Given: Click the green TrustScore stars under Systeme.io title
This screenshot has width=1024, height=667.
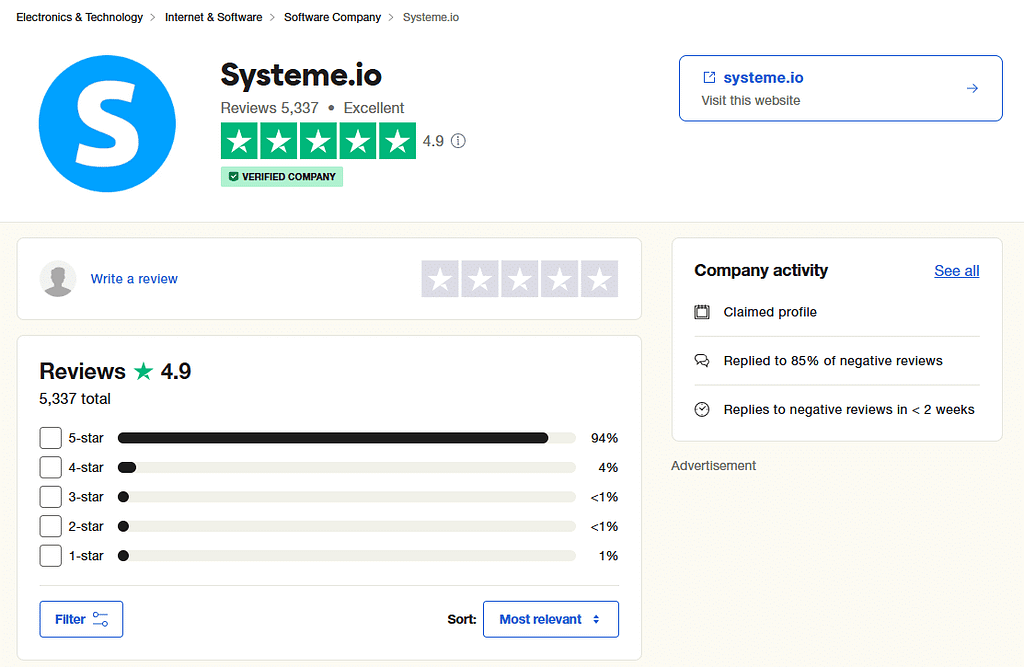Looking at the screenshot, I should [x=318, y=140].
